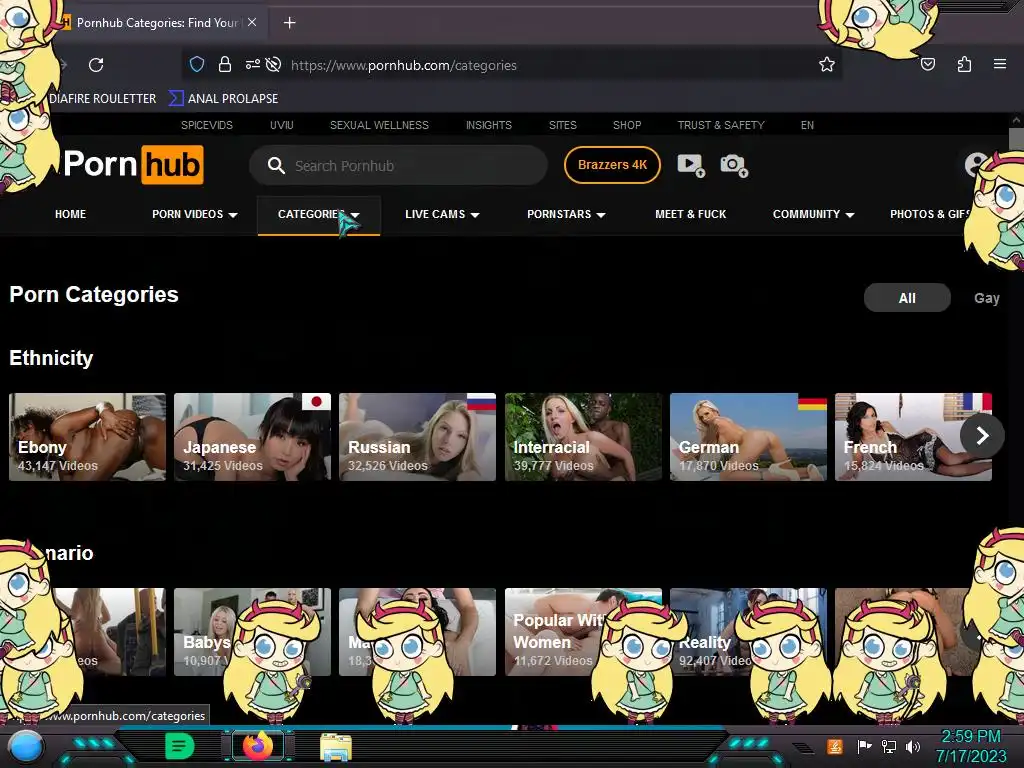1024x768 pixels.
Task: Open the SITES menu in top bar
Action: coord(562,125)
